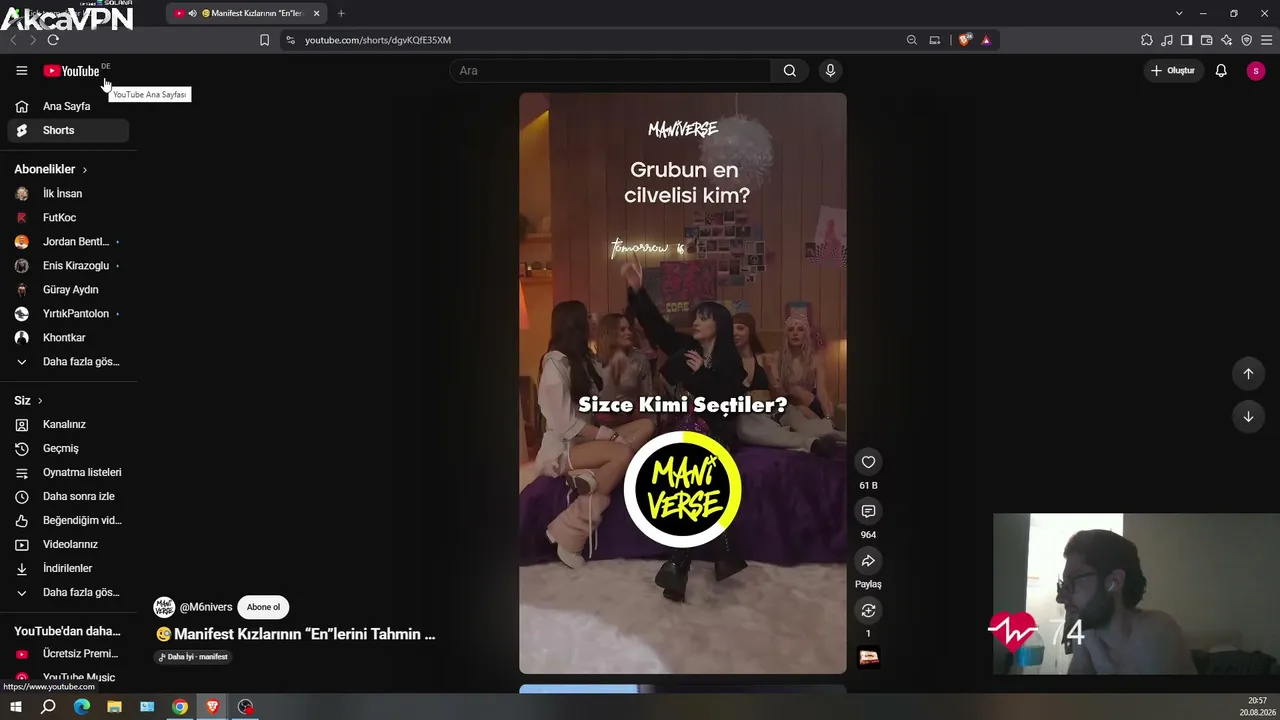Expand the Abonelikler section chevron

[x=85, y=170]
